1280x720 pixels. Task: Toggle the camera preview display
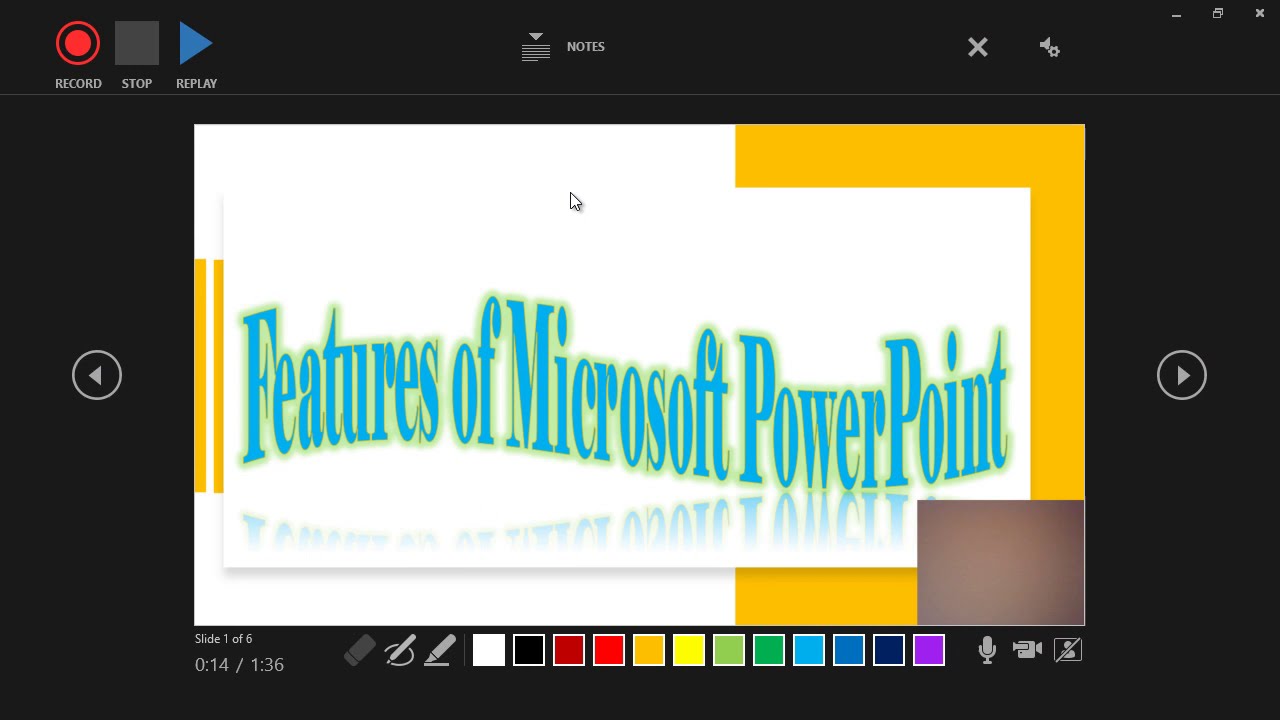point(1068,650)
